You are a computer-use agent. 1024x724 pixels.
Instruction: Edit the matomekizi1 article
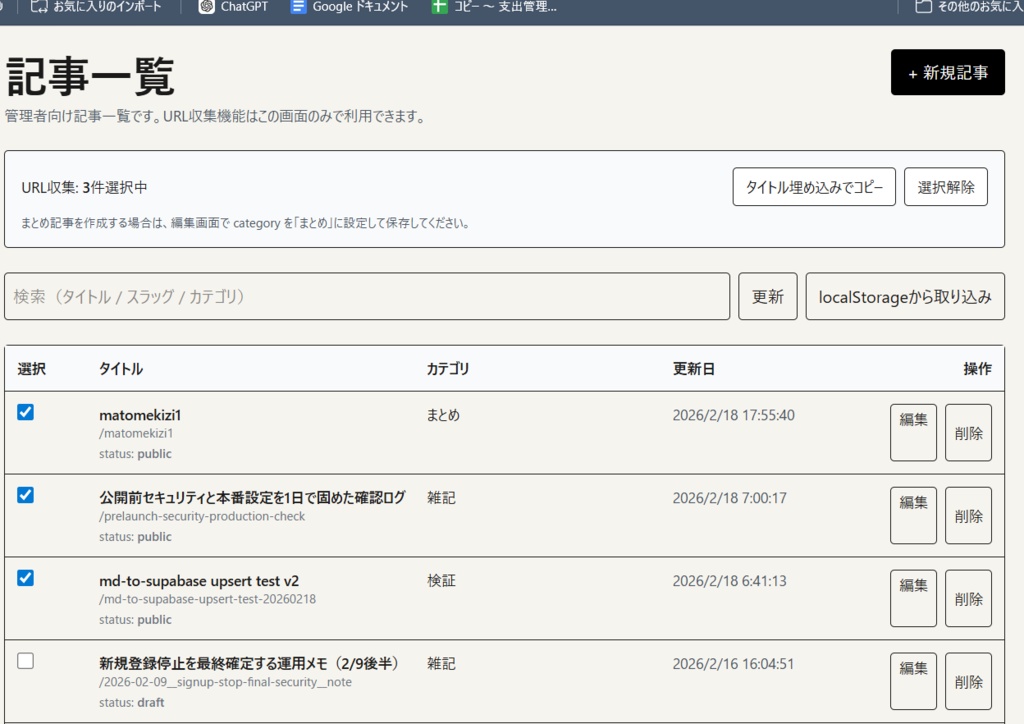912,431
